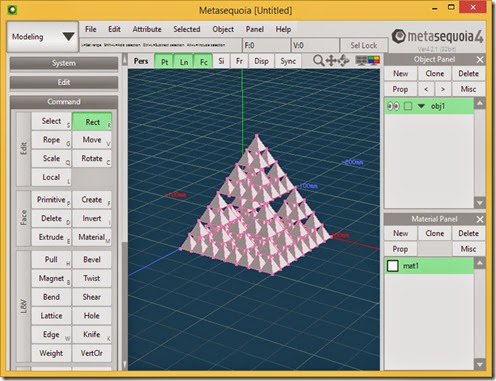The height and width of the screenshot is (381, 496).
Task: Open the Modeling mode dropdown
Action: 43,37
